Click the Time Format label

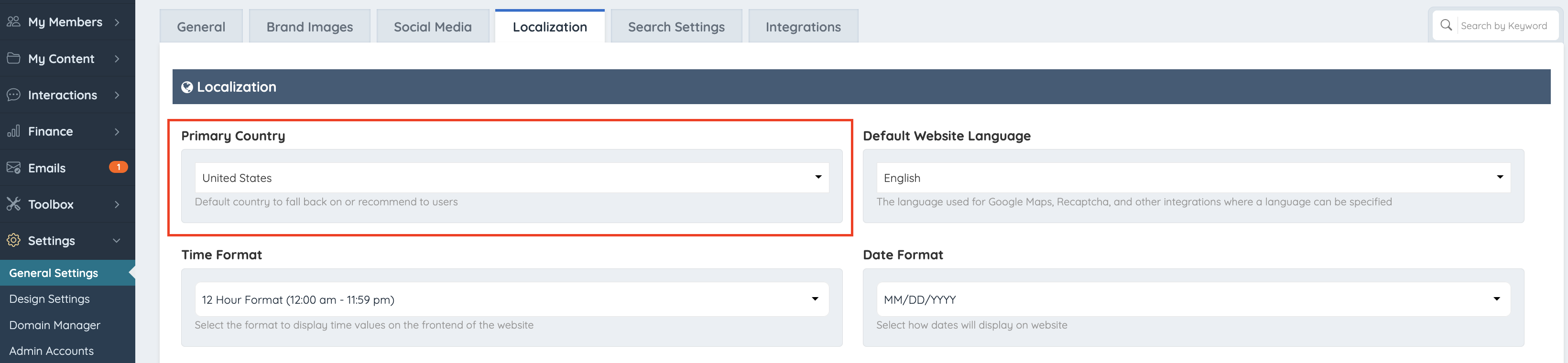coord(221,255)
